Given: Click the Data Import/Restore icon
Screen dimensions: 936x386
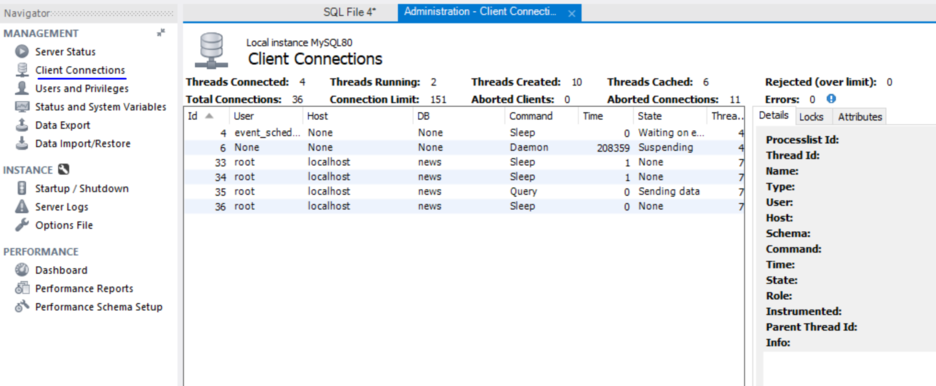Looking at the screenshot, I should 22,144.
